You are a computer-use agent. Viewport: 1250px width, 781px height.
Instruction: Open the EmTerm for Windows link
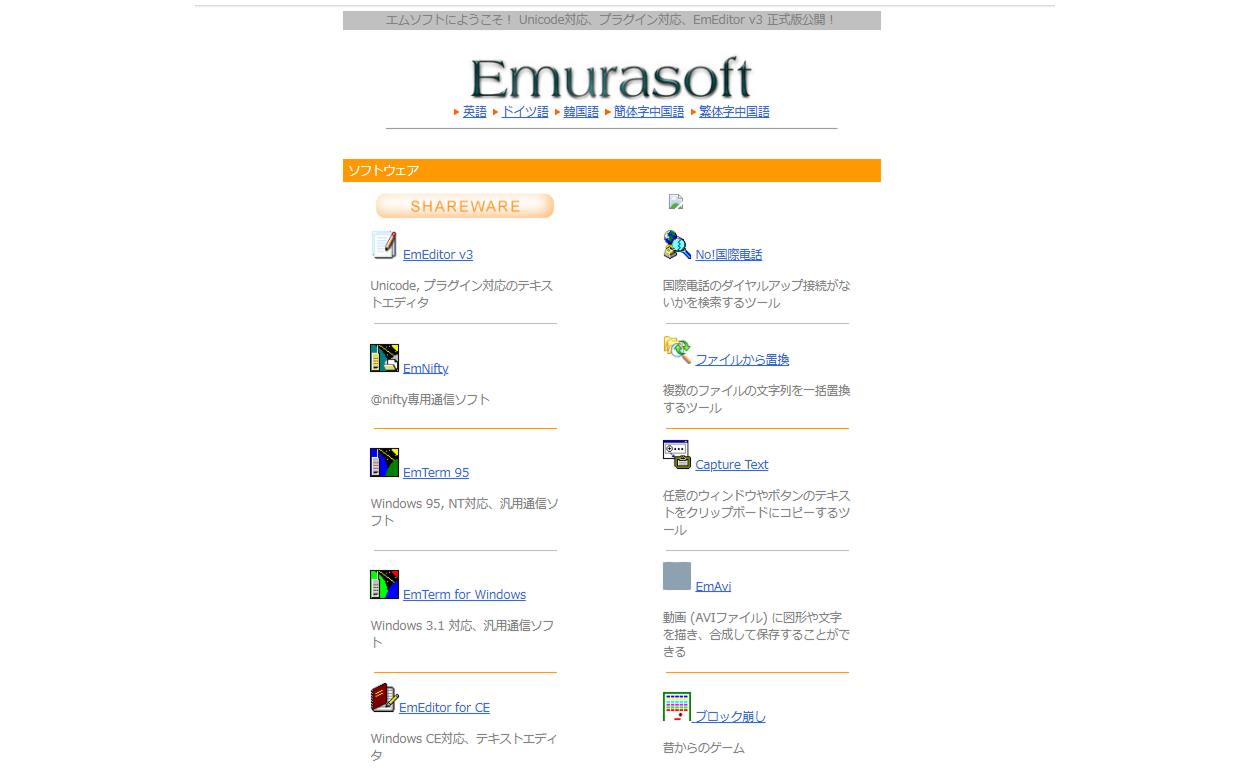click(464, 595)
